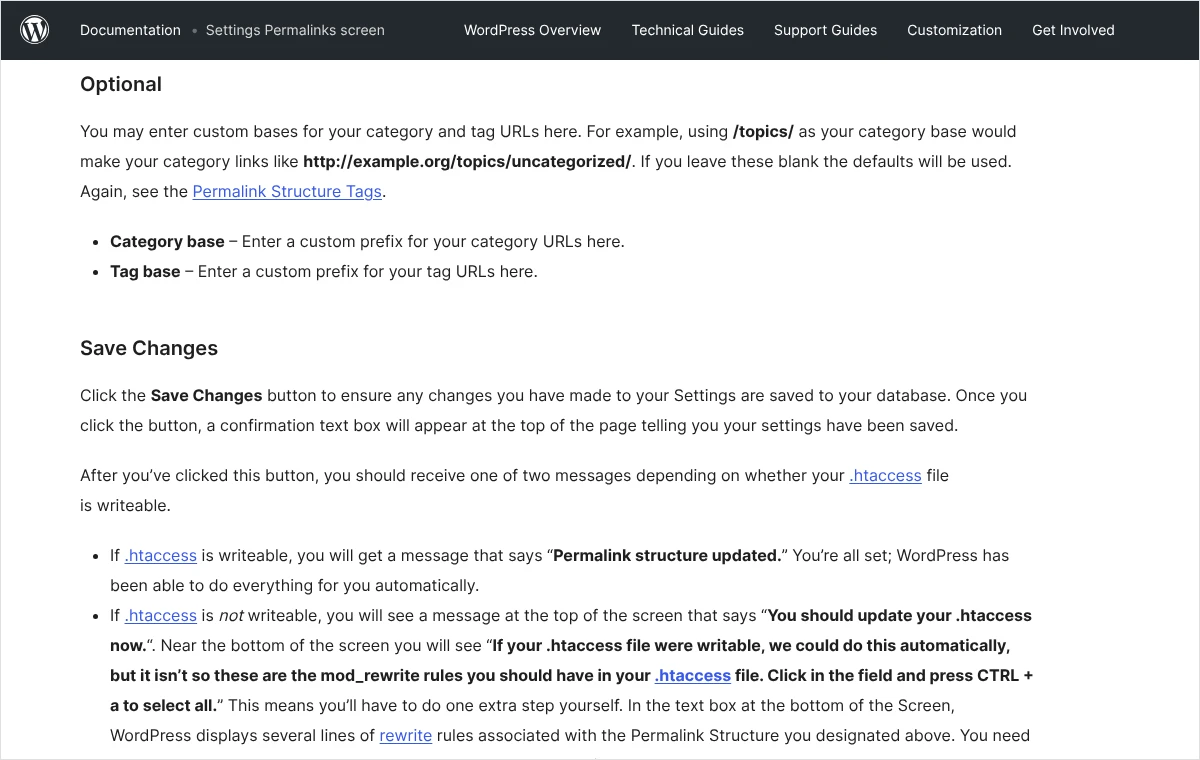Click the Save Changes section heading

(x=149, y=348)
